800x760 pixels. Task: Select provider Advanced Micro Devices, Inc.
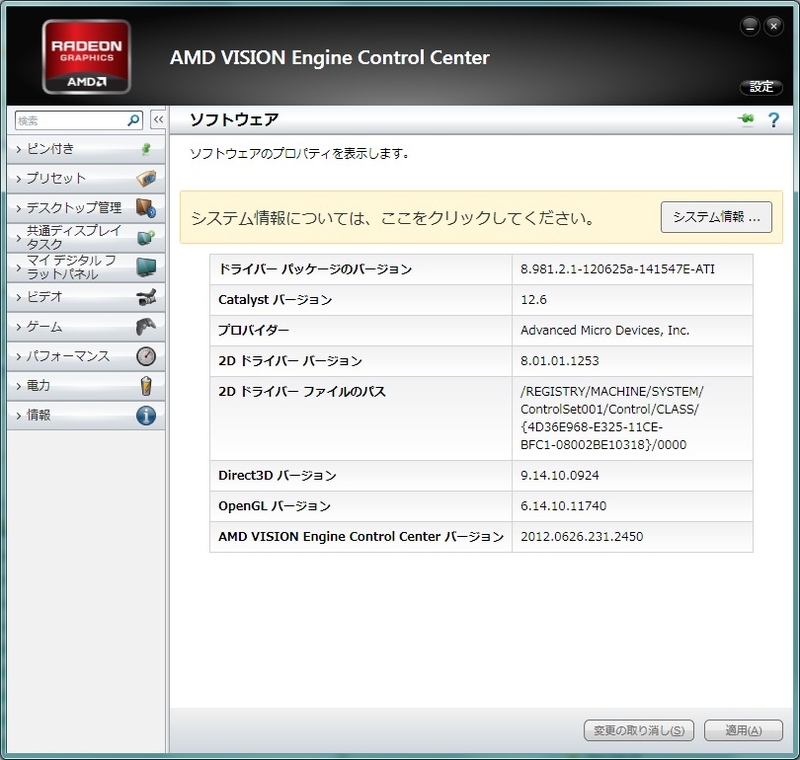click(x=605, y=330)
